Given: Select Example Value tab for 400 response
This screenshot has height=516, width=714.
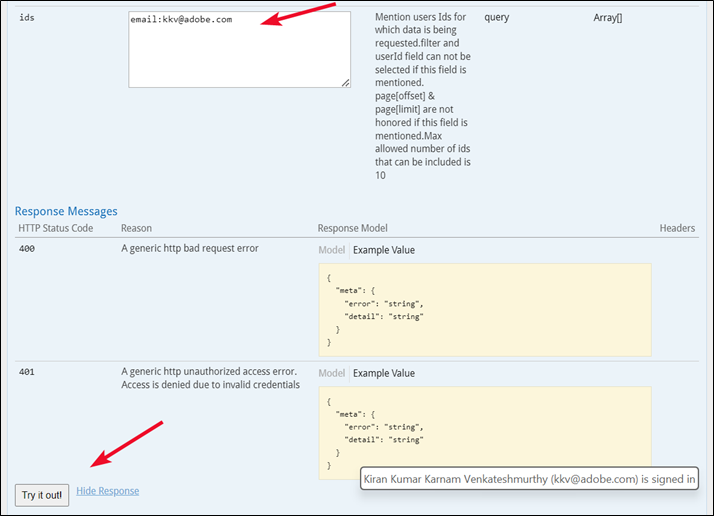Looking at the screenshot, I should [384, 250].
